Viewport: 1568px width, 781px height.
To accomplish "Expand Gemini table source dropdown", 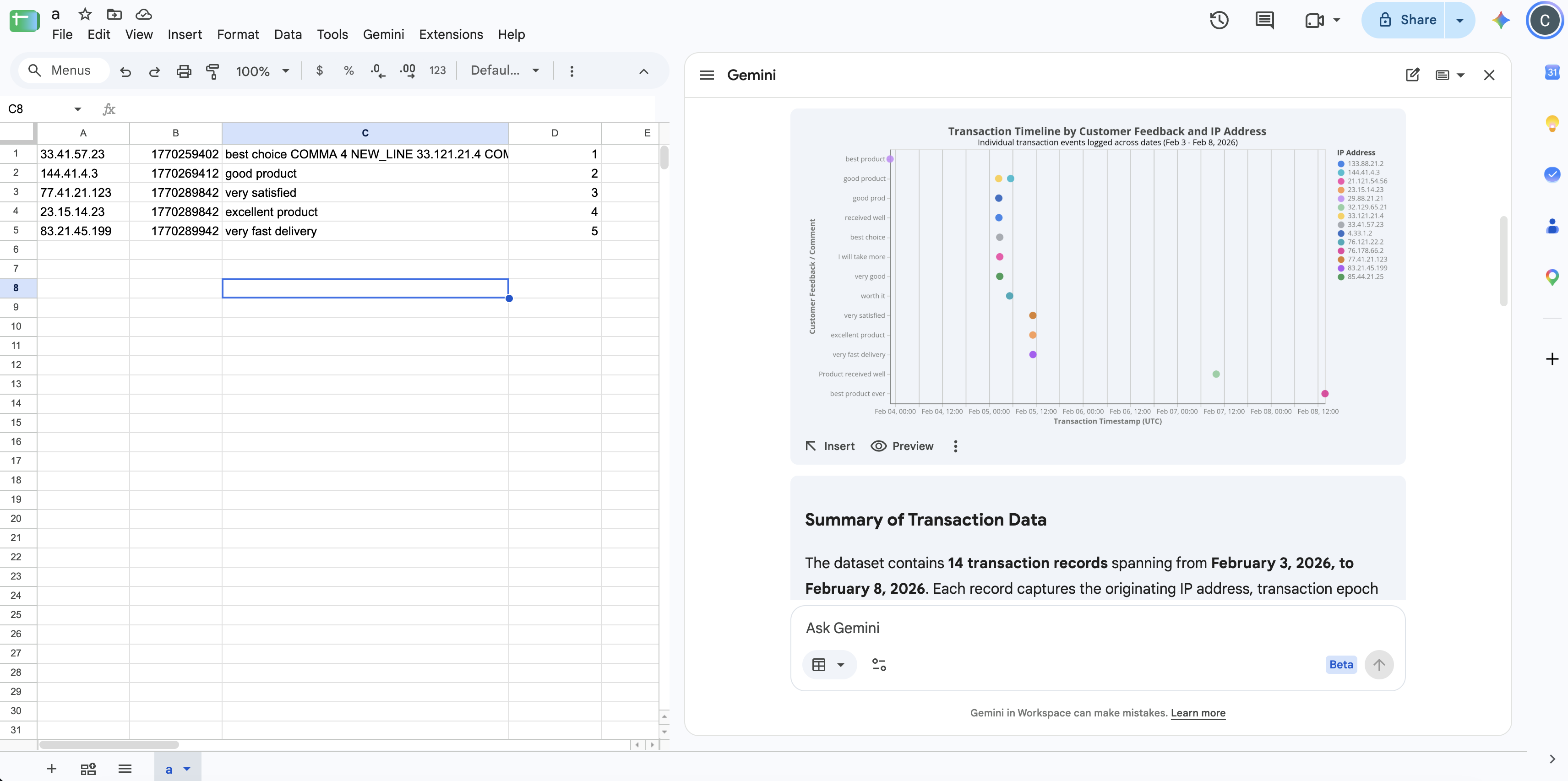I will pyautogui.click(x=841, y=665).
